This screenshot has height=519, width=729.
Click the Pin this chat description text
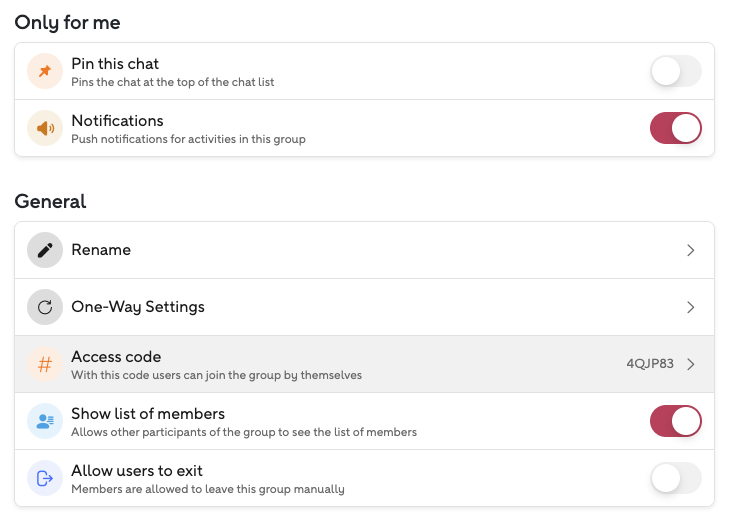coord(172,82)
